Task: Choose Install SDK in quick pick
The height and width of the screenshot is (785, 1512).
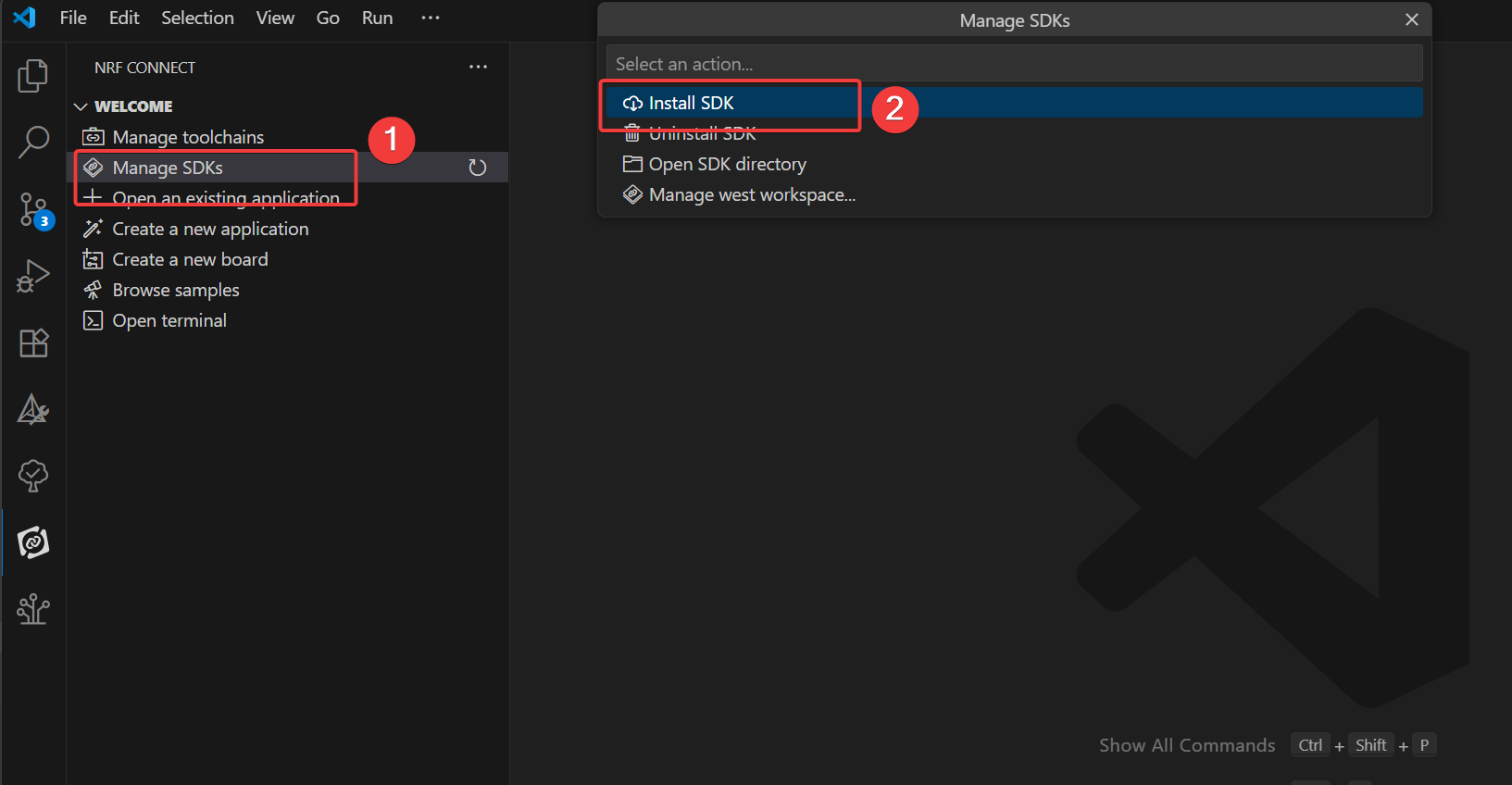Action: [x=1015, y=103]
